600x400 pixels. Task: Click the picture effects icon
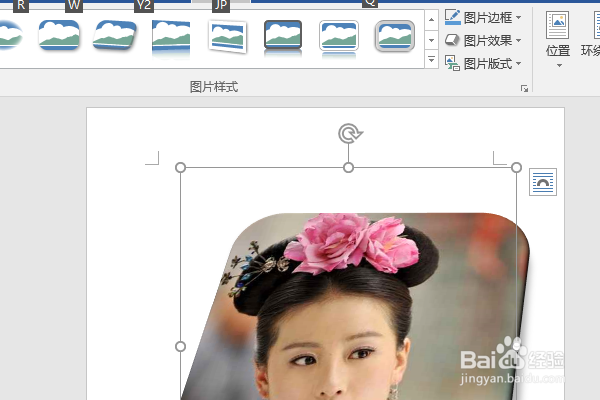pos(452,40)
